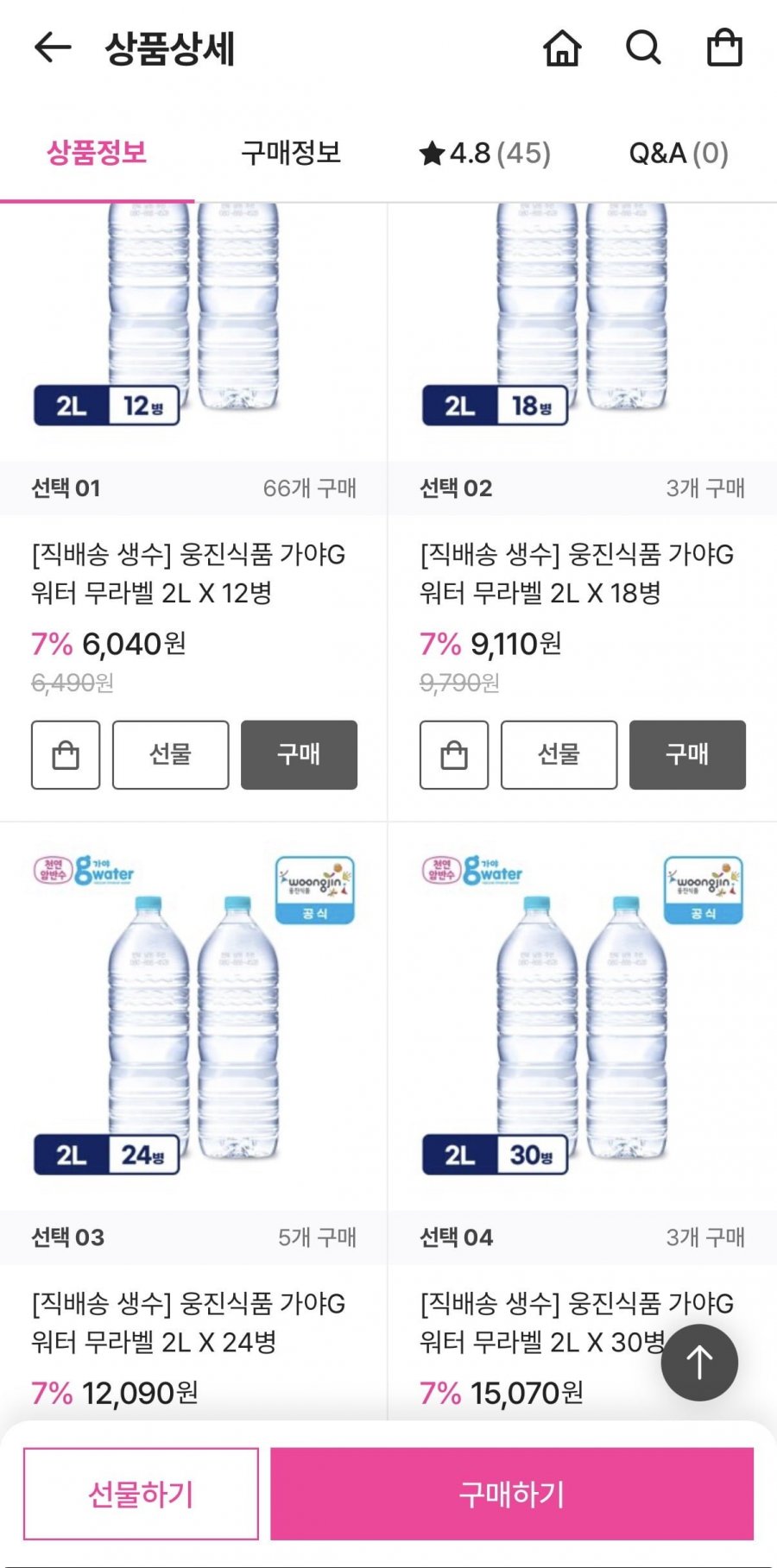The image size is (777, 1568).
Task: Open the home page icon
Action: (x=562, y=47)
